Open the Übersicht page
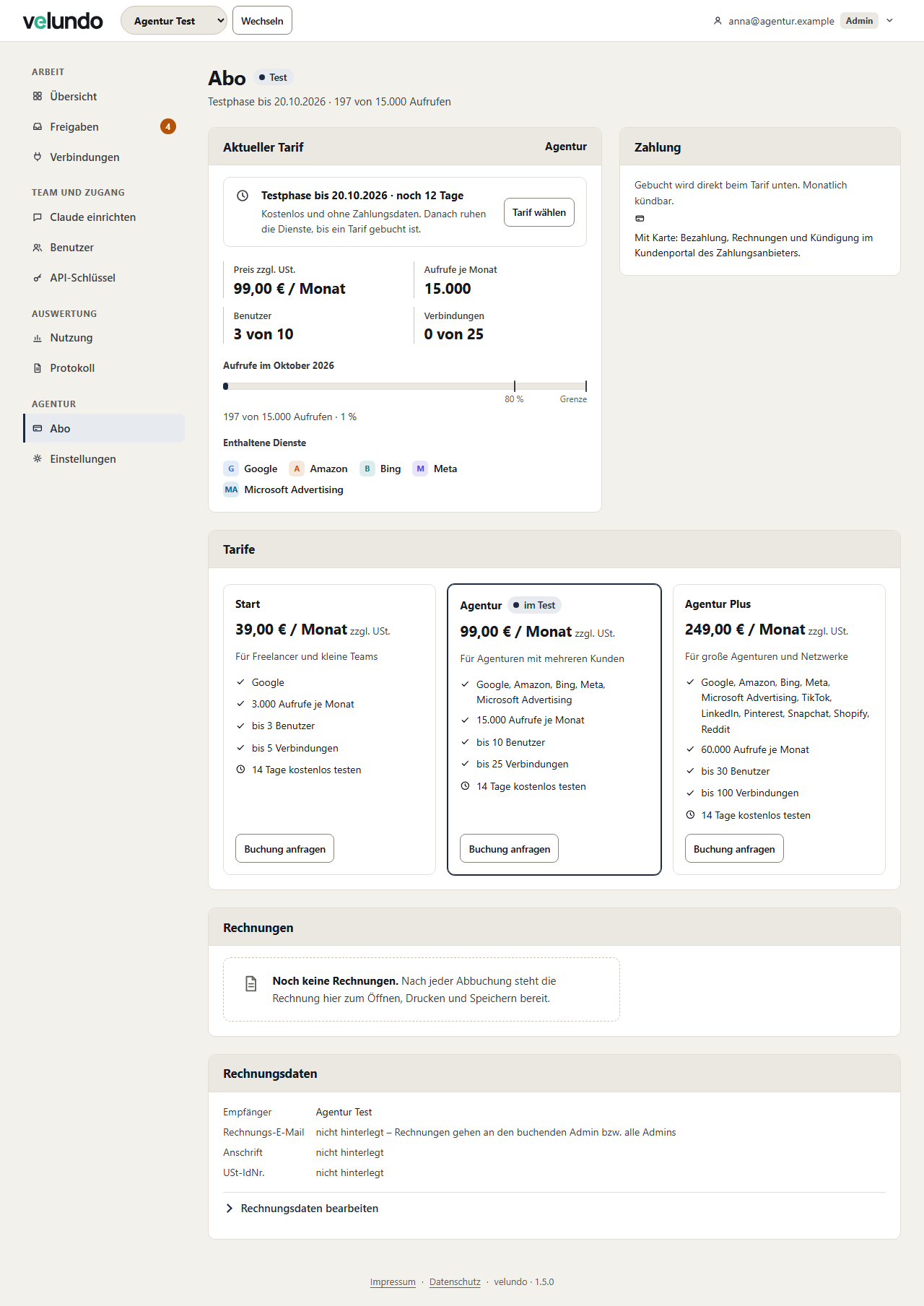The image size is (924, 1306). 104,96
